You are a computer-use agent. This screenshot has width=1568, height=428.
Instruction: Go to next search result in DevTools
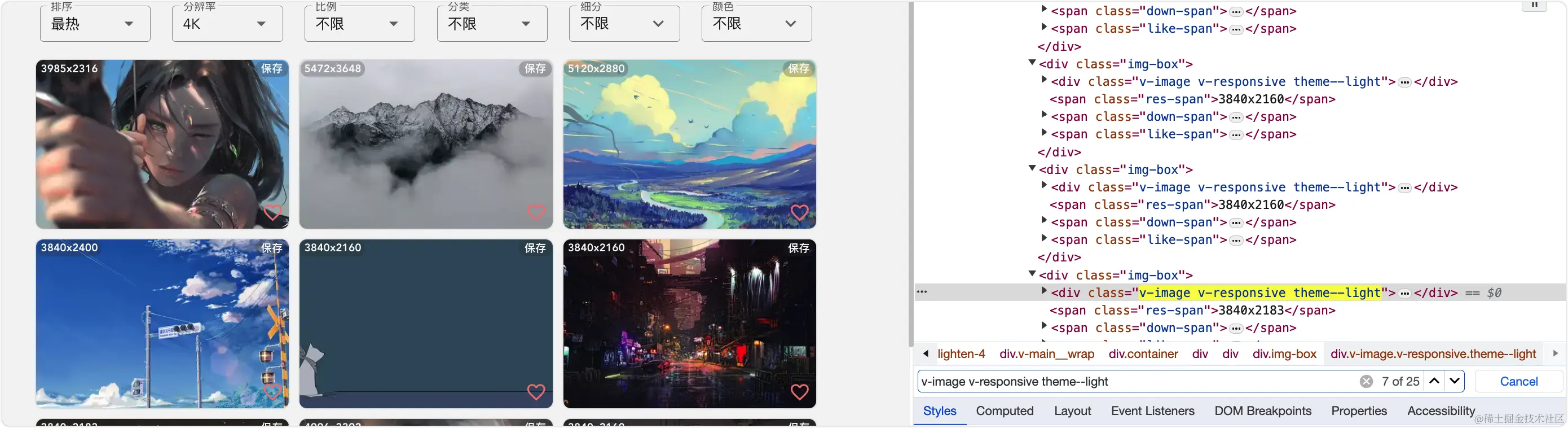tap(1454, 381)
